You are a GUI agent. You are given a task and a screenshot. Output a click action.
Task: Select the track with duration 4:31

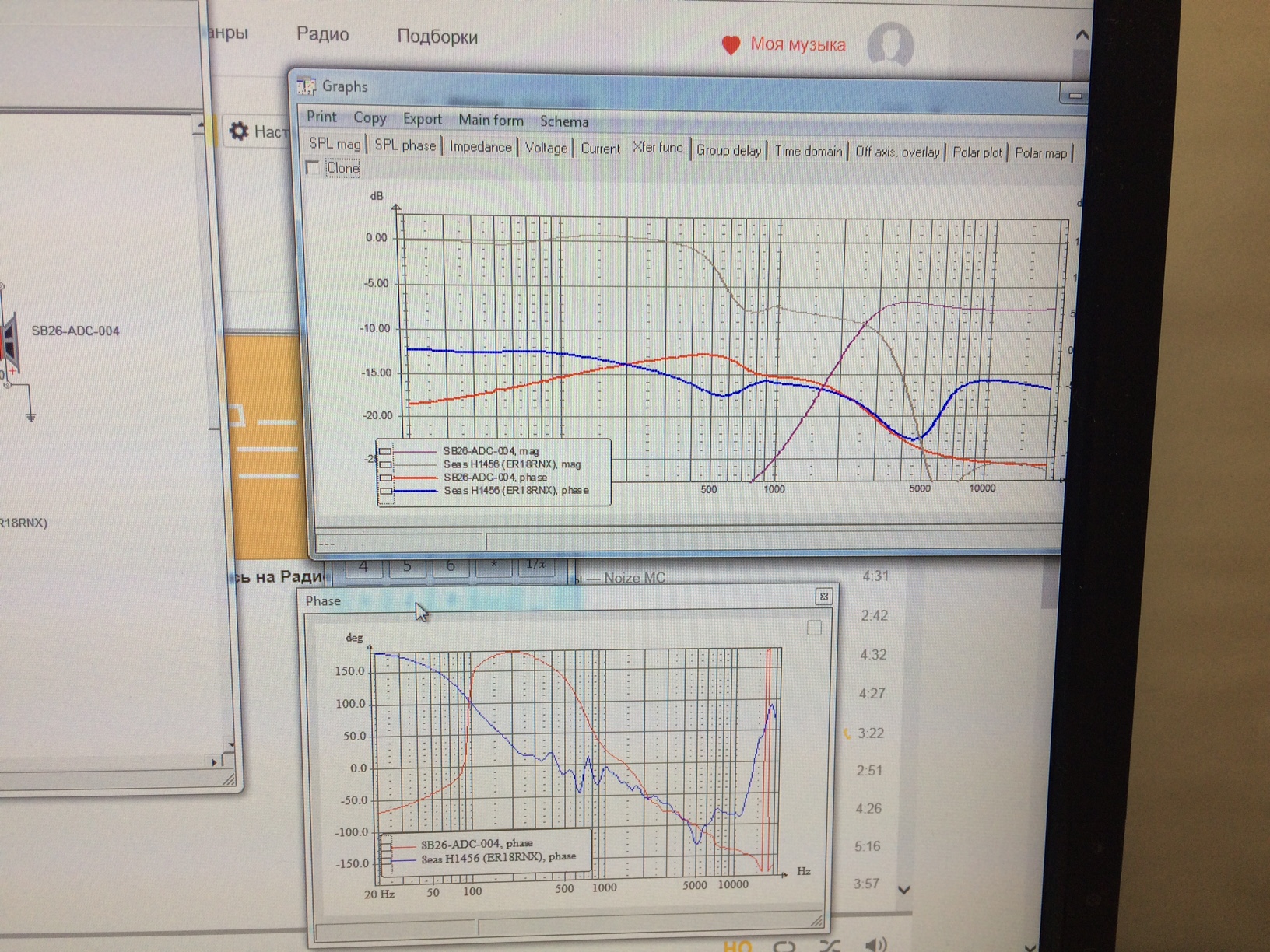pos(875,576)
